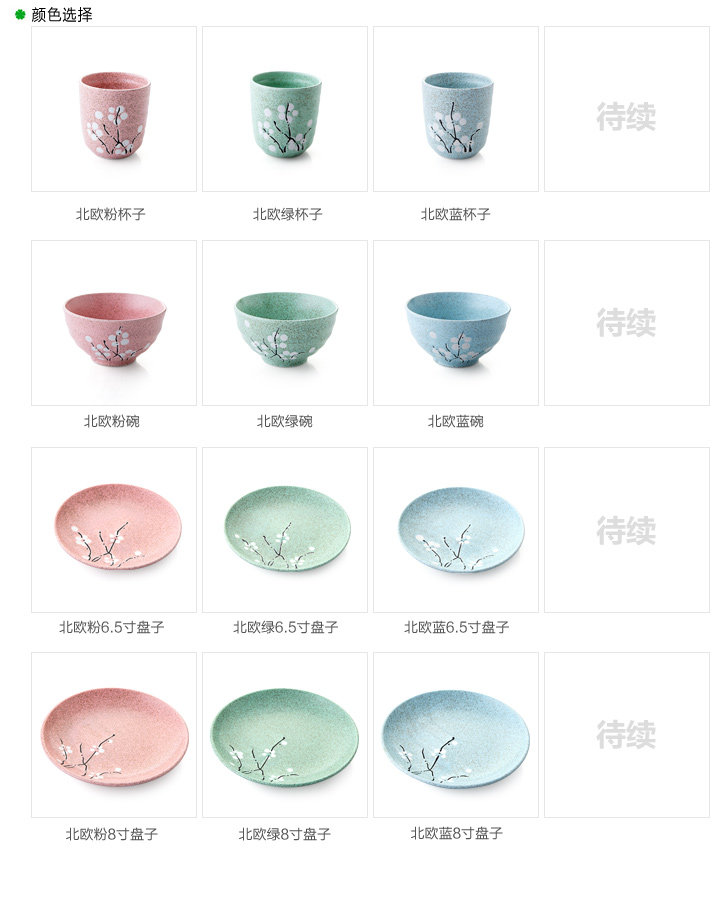This screenshot has width=721, height=900.
Task: Click the 待续 placeholder in the 8-inch plates row
Action: coord(626,734)
